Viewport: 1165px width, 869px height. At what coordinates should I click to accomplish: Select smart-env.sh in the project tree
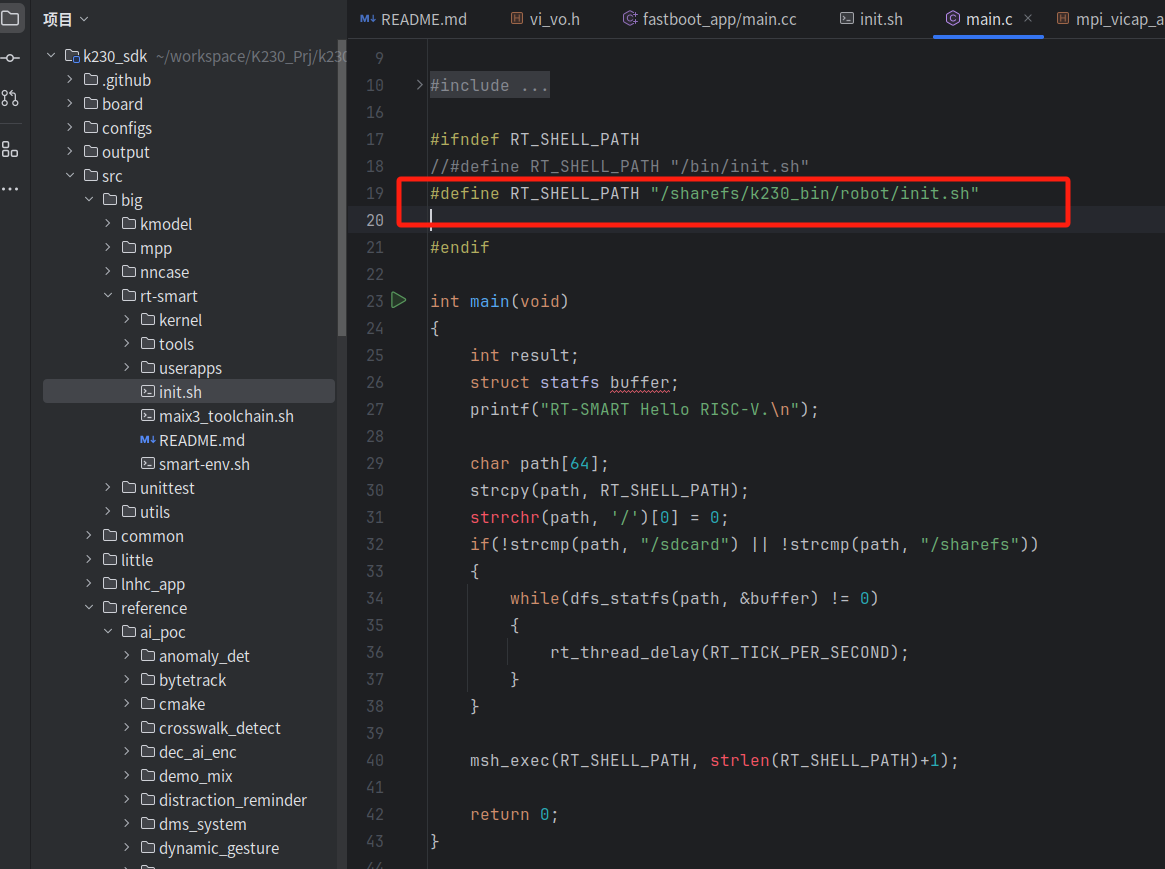pos(204,464)
